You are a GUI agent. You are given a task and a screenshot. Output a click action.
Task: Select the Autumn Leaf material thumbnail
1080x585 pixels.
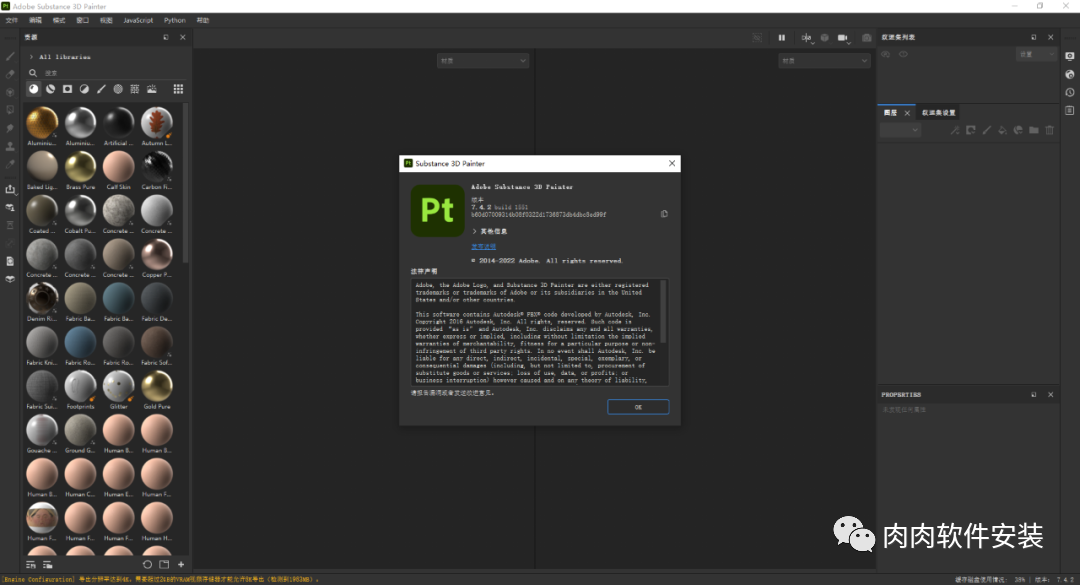point(156,123)
